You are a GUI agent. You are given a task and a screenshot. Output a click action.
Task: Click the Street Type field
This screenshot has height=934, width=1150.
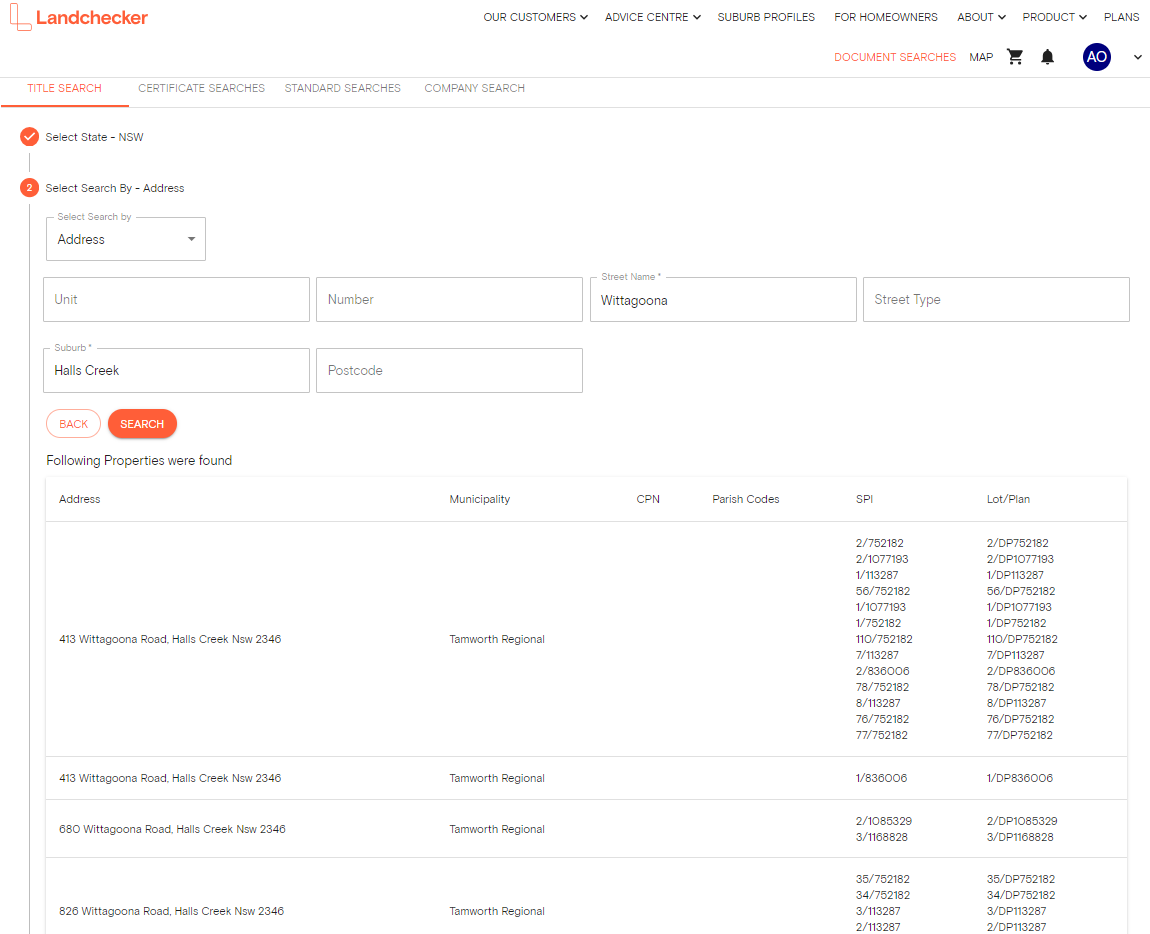coord(996,299)
